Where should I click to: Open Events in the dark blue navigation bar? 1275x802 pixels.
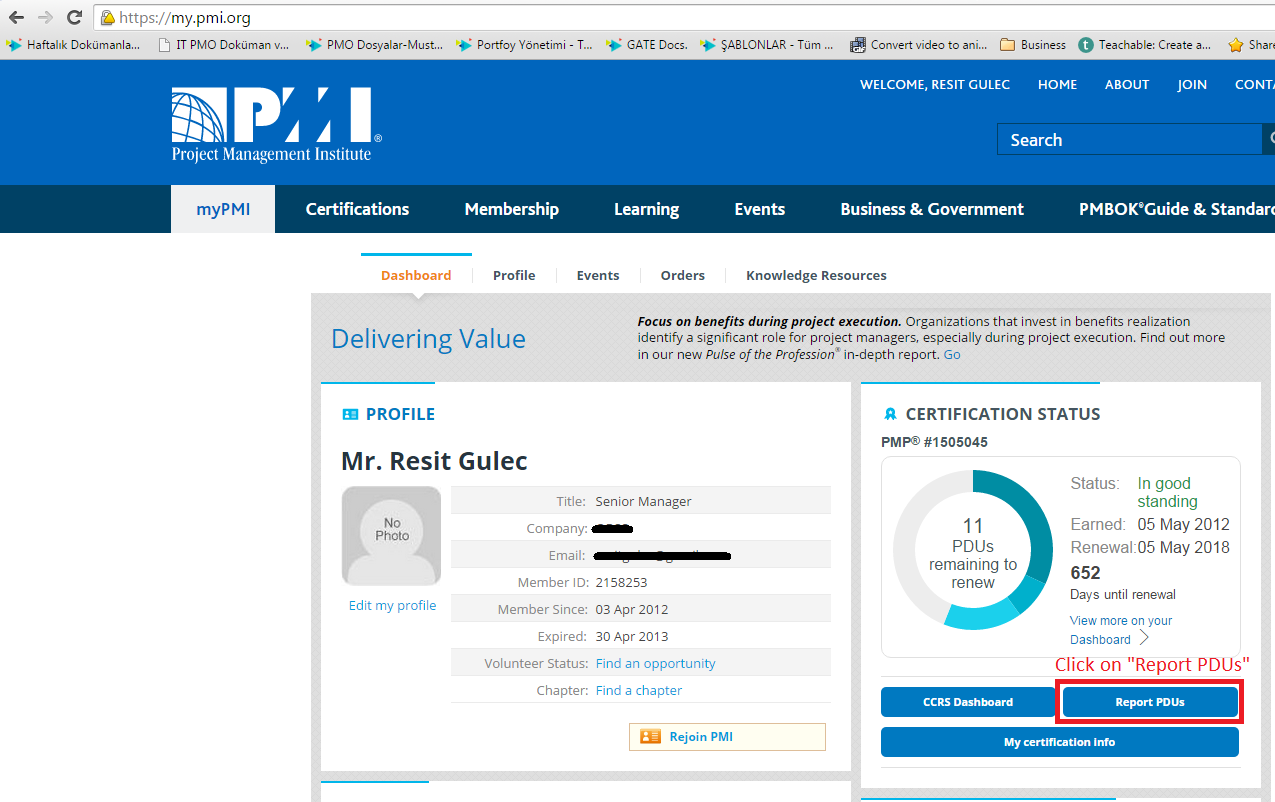pos(760,209)
